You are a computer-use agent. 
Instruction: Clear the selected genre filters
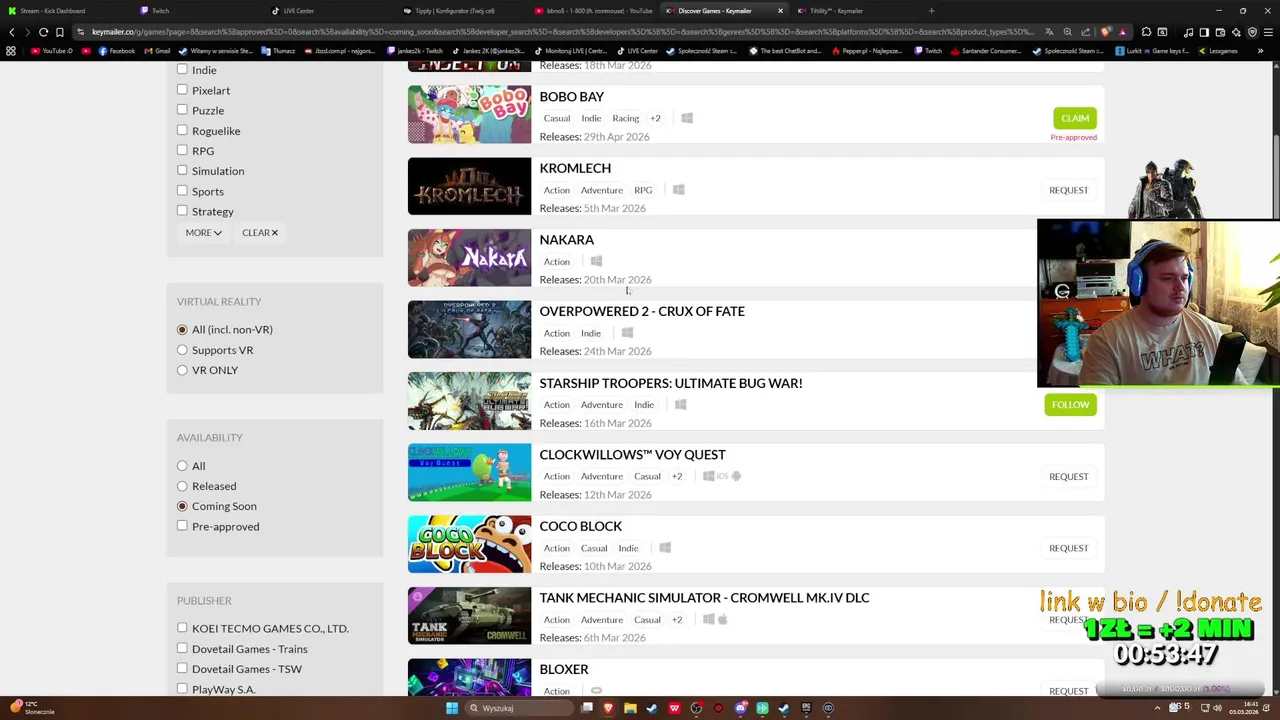coord(260,233)
